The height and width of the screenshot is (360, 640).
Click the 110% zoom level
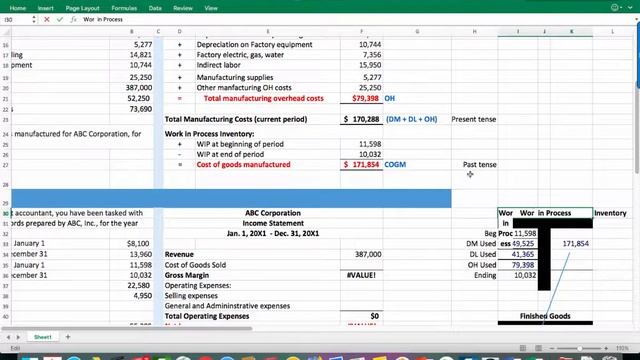622,348
